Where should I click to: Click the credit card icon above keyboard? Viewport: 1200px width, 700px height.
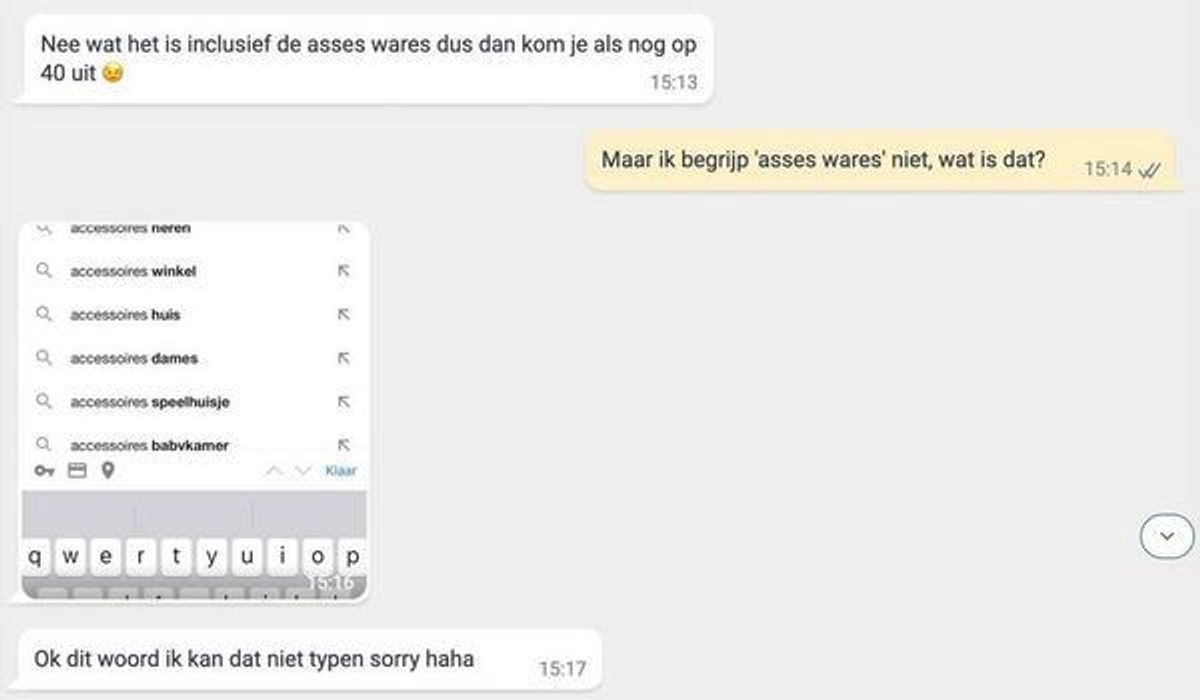[x=77, y=471]
